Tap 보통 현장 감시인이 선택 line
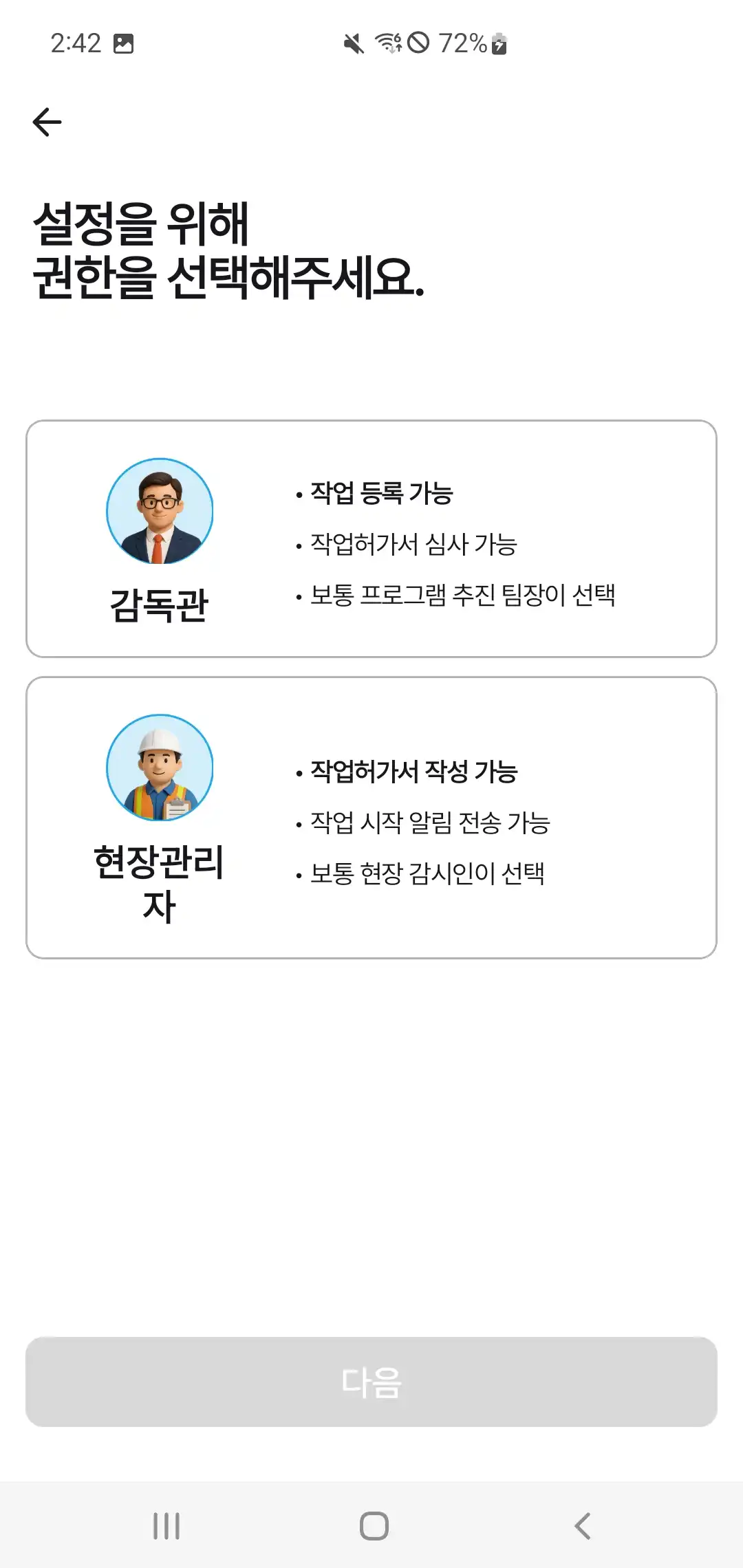This screenshot has width=743, height=1568. pos(427,874)
